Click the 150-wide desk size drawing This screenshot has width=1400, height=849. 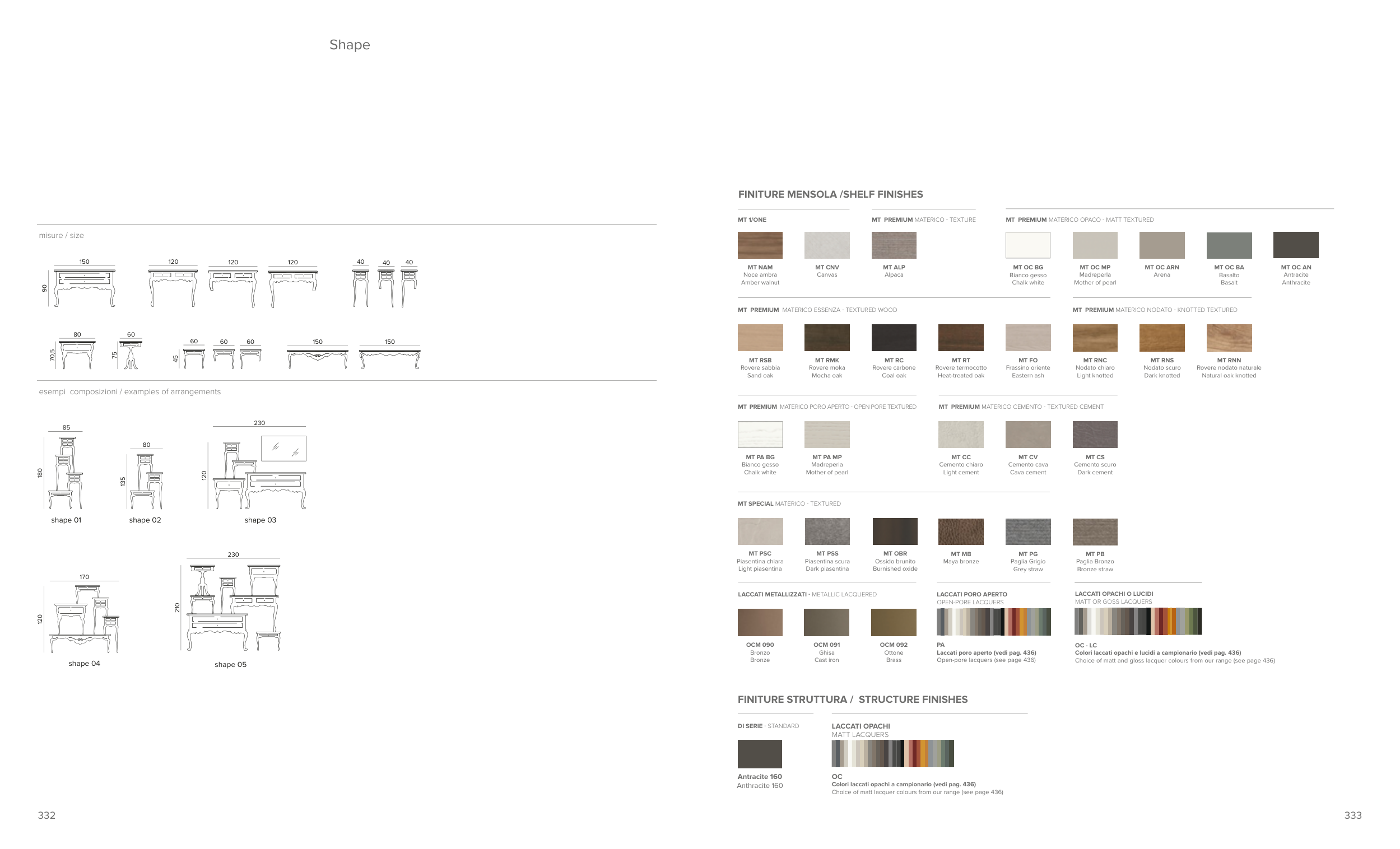(84, 287)
